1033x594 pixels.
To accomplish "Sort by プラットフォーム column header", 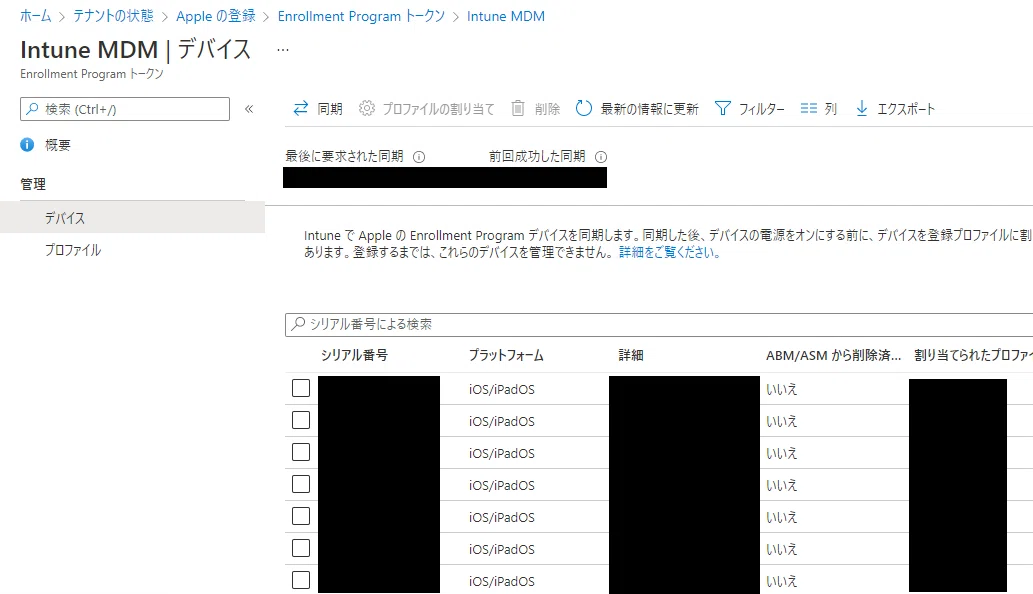I will tap(506, 355).
